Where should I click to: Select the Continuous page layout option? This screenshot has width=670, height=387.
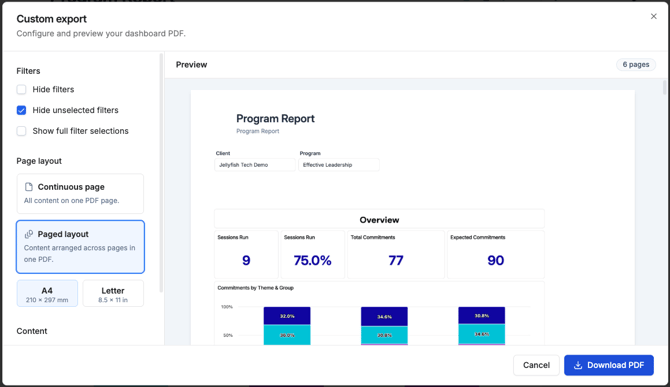tap(80, 194)
